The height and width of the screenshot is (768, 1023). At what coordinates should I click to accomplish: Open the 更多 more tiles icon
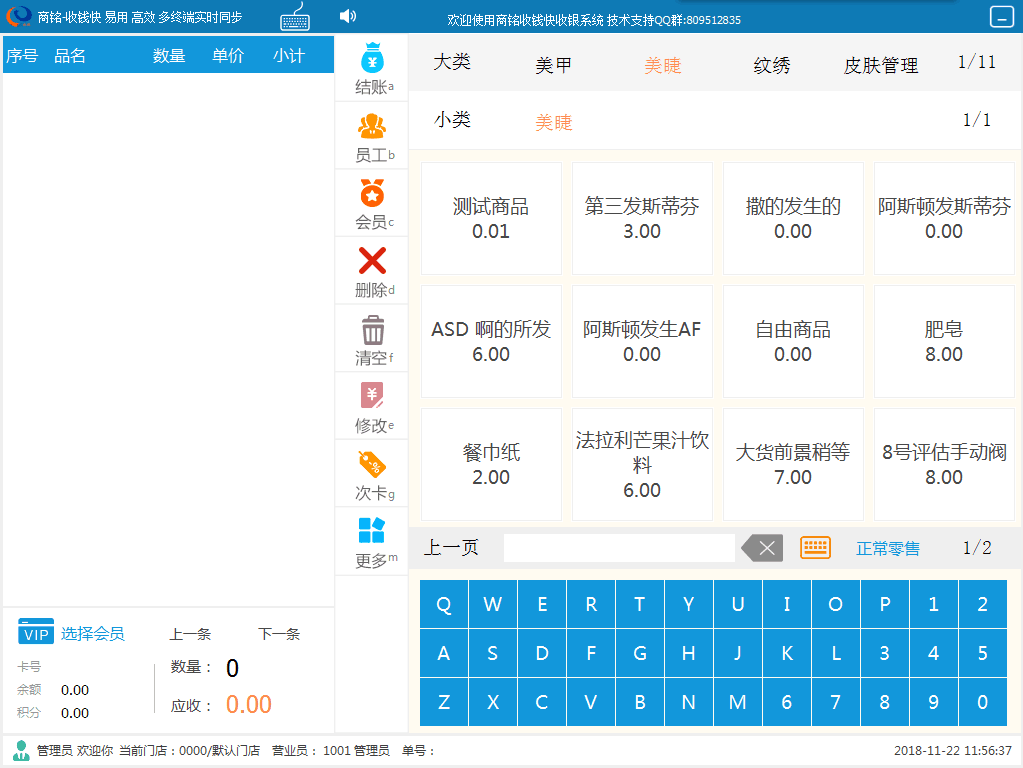(x=373, y=530)
